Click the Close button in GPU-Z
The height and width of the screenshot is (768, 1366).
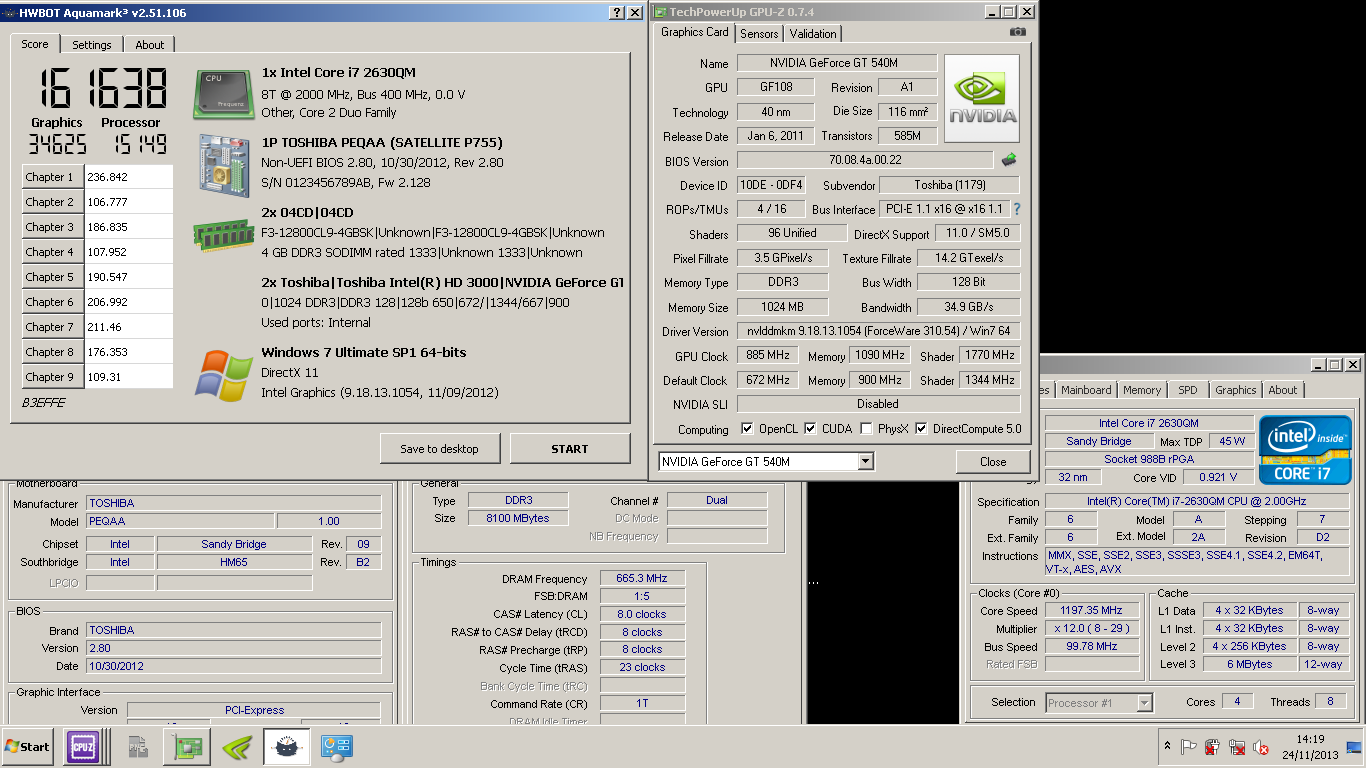pyautogui.click(x=993, y=462)
